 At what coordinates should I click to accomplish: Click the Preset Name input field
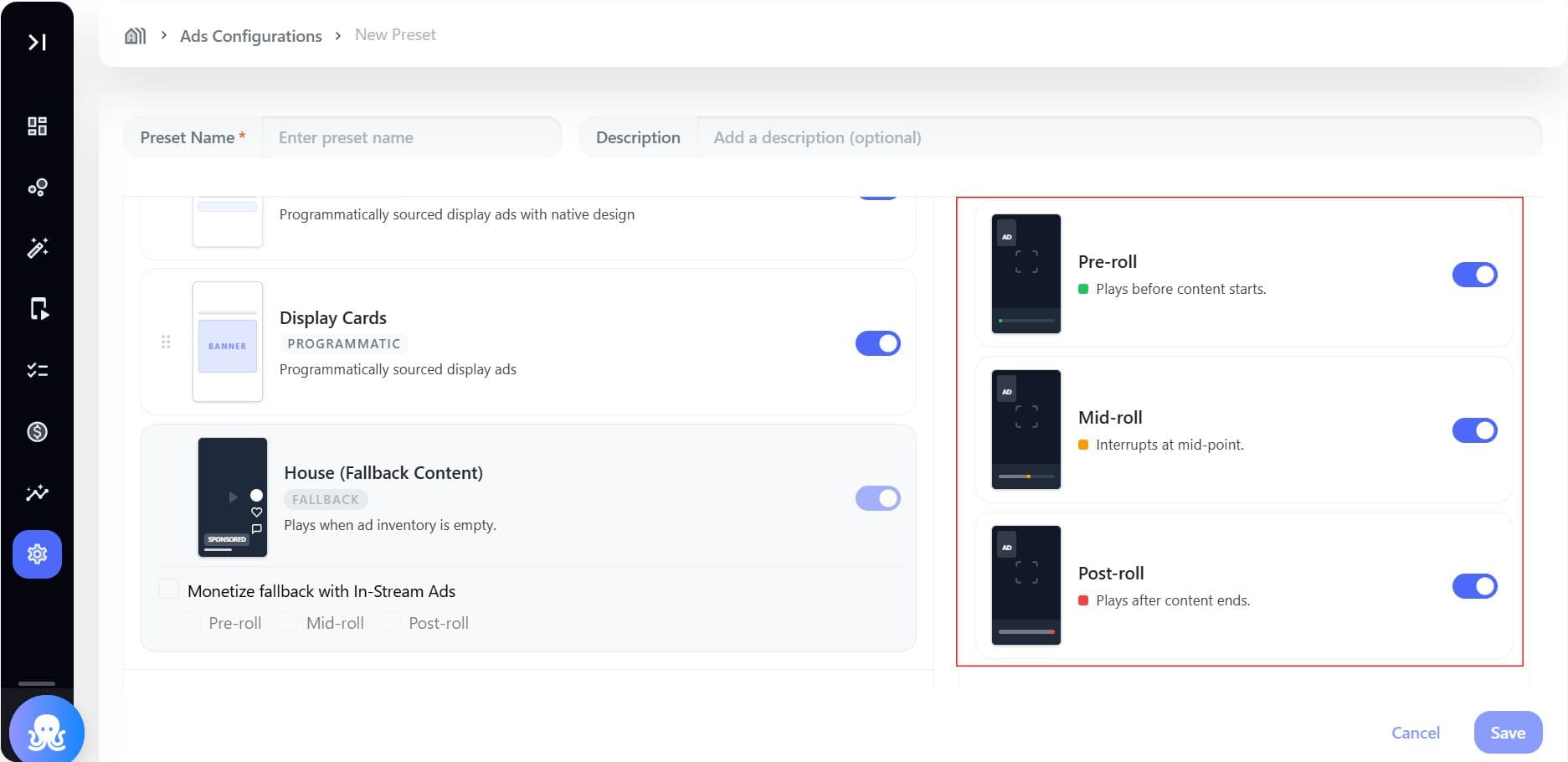tap(411, 137)
